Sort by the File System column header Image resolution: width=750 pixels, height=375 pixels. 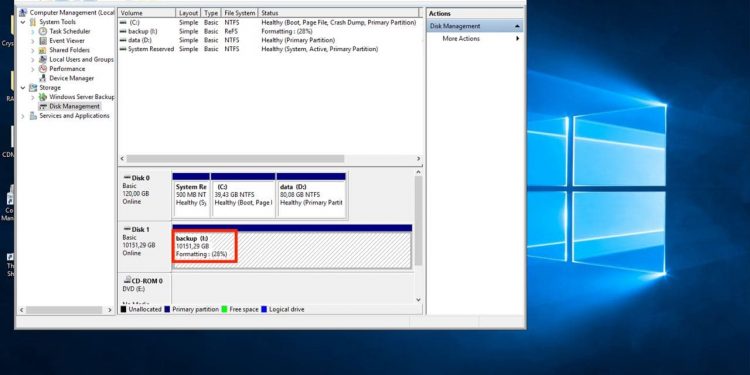240,13
